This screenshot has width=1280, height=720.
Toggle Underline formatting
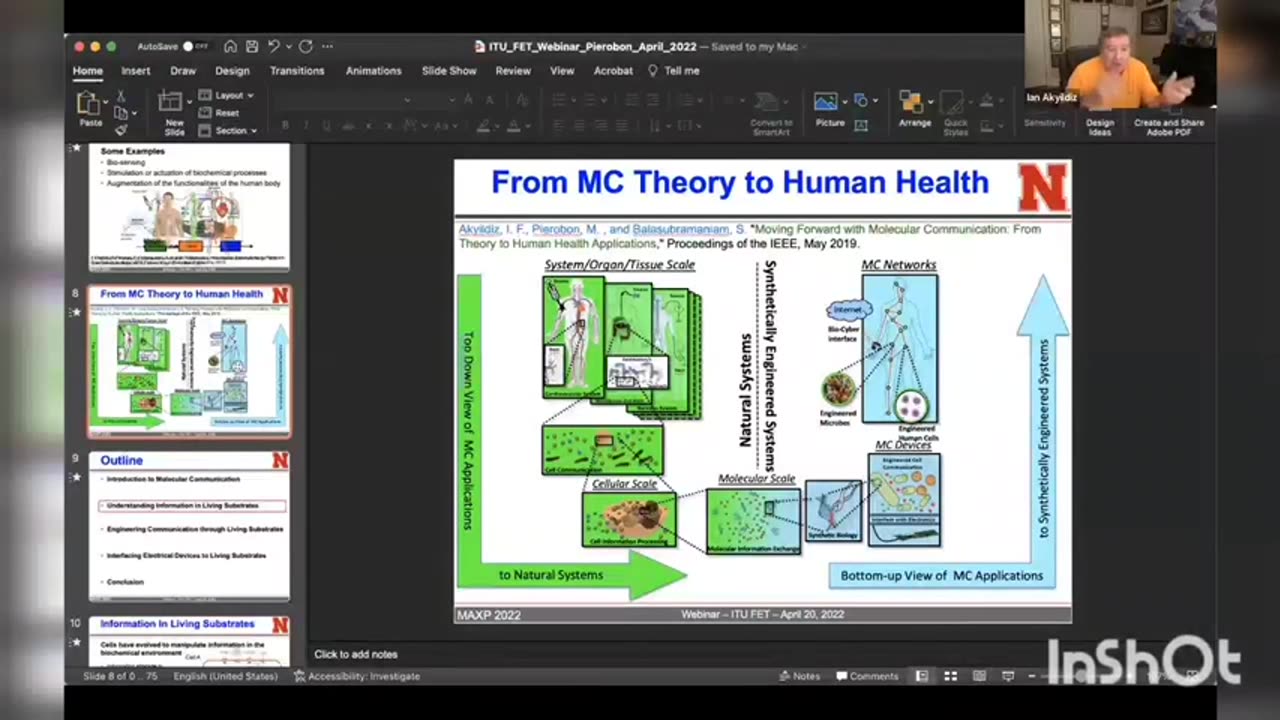tap(326, 125)
